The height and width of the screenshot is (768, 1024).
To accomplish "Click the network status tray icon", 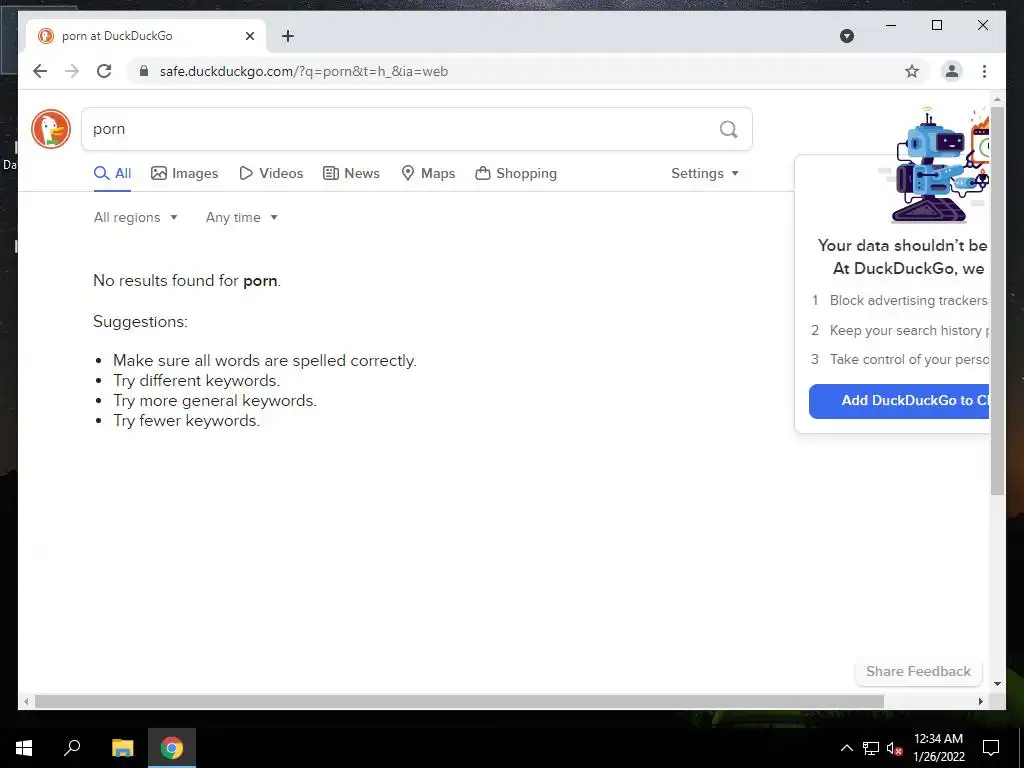I will pyautogui.click(x=871, y=748).
